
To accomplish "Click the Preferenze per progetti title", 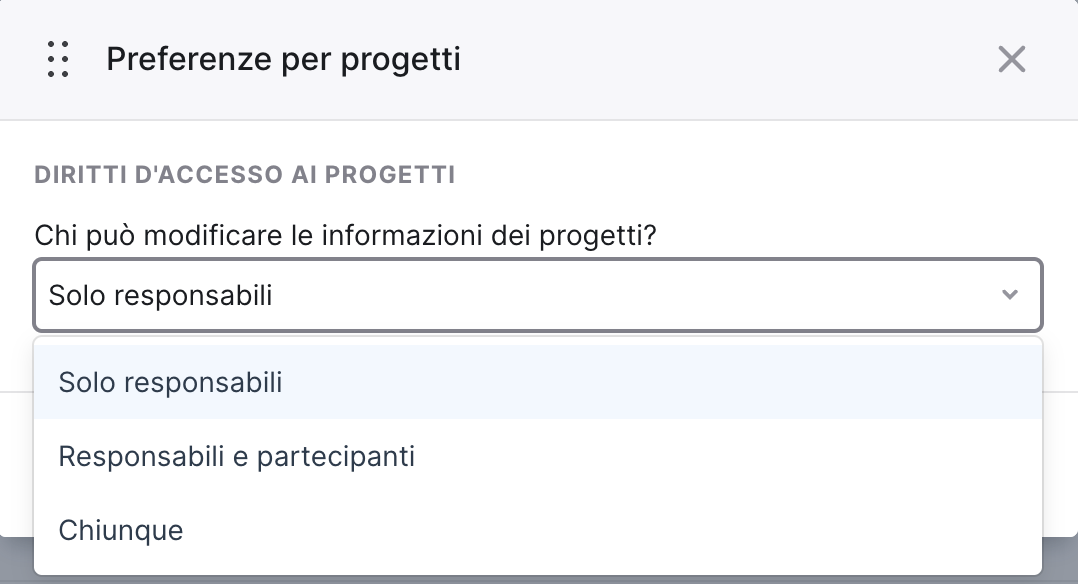I will [x=283, y=59].
